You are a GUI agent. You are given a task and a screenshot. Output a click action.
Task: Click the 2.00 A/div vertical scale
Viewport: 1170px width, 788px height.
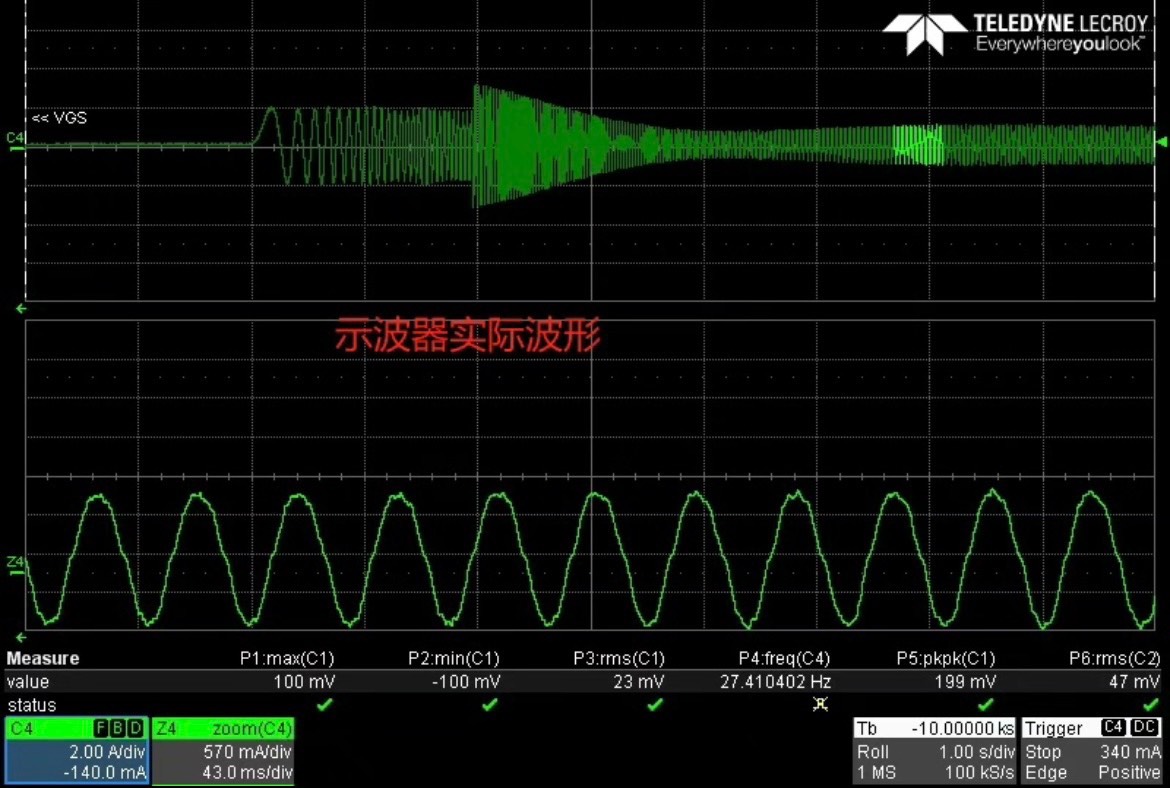[107, 751]
